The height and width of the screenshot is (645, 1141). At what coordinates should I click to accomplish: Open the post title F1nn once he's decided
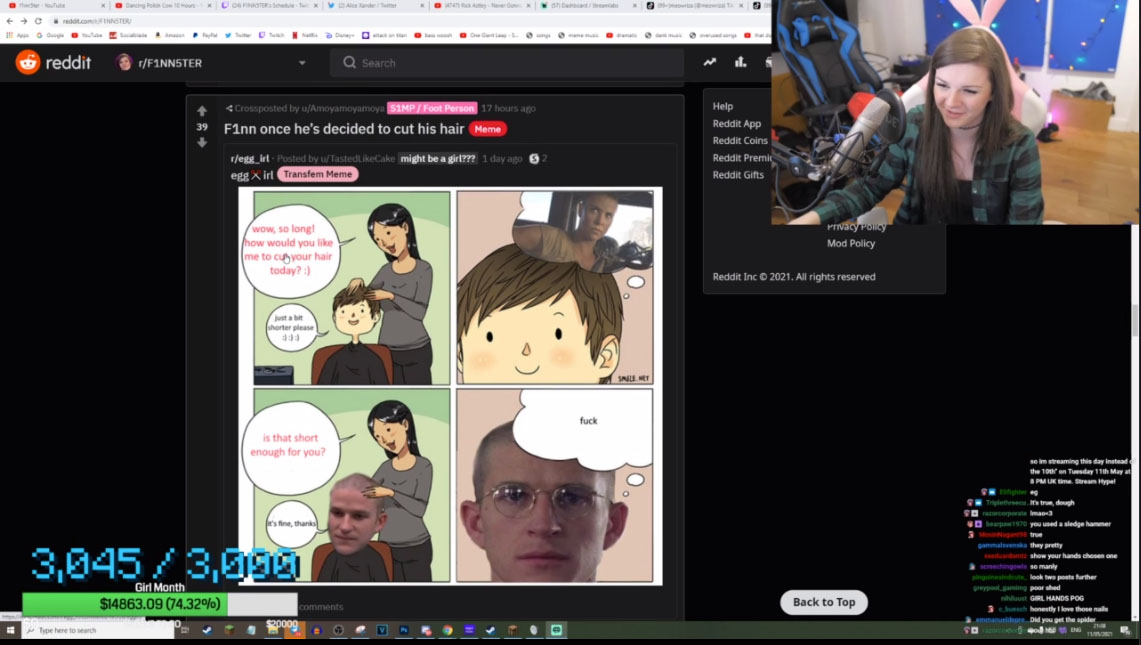coord(344,129)
